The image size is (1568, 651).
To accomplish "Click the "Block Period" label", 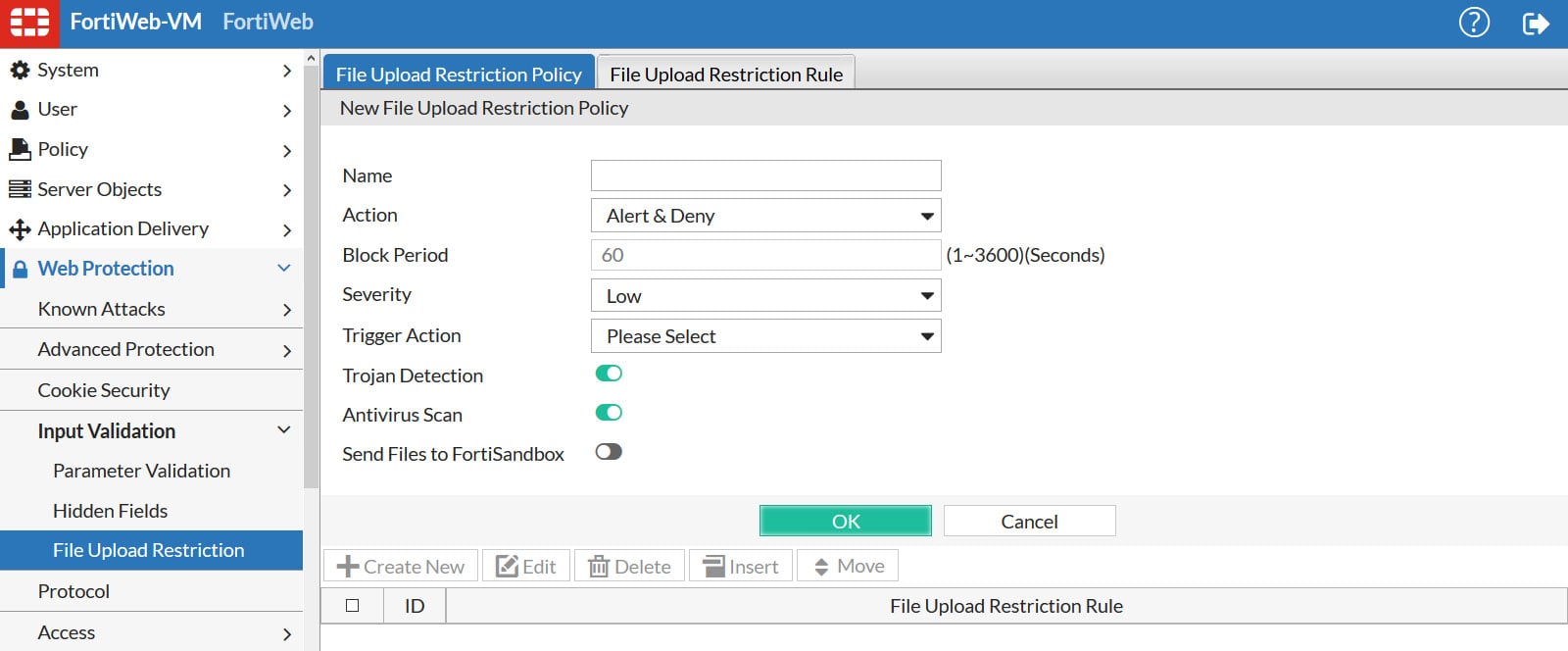I will click(395, 255).
